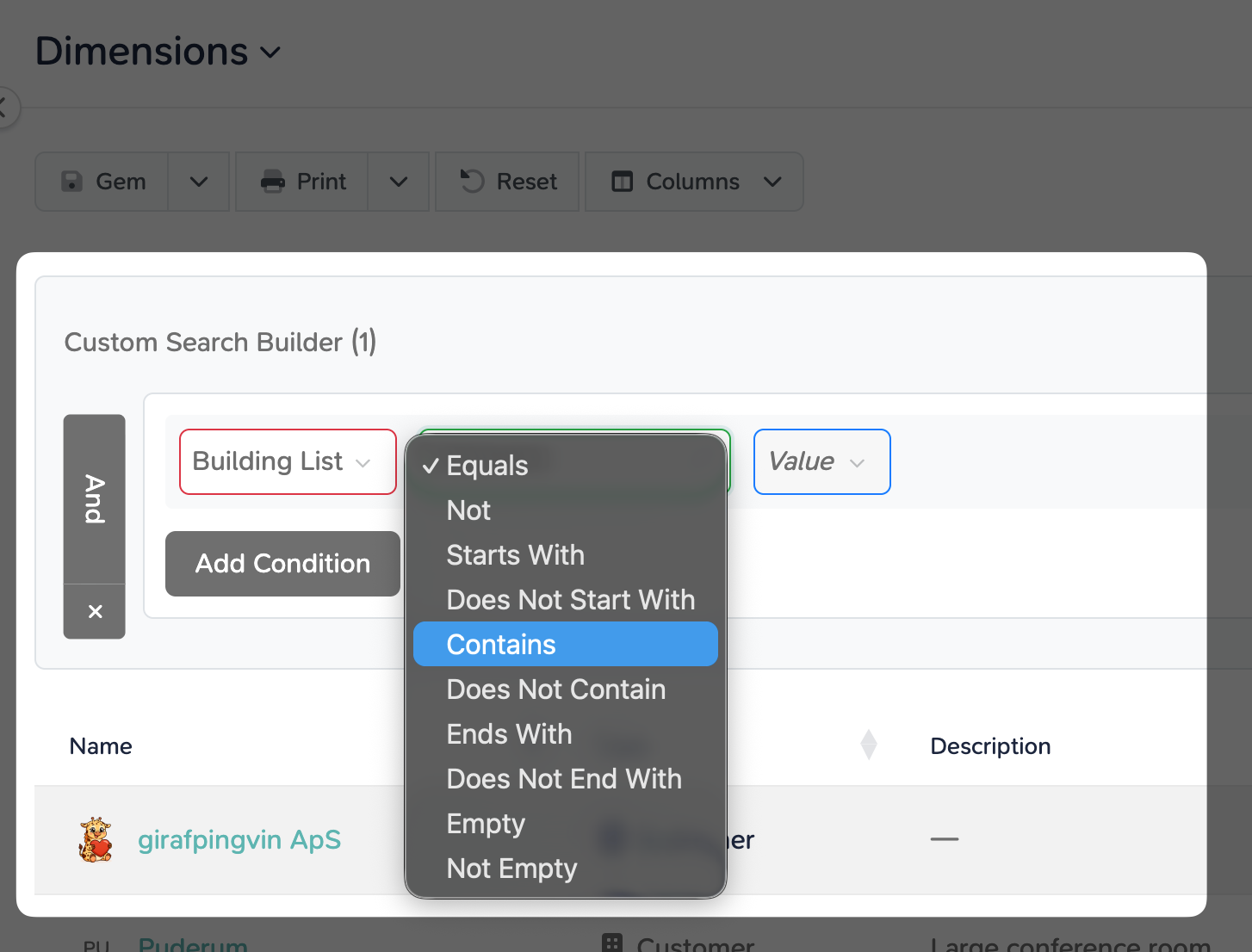Click the Add Condition button
Viewport: 1252px width, 952px height.
(282, 564)
